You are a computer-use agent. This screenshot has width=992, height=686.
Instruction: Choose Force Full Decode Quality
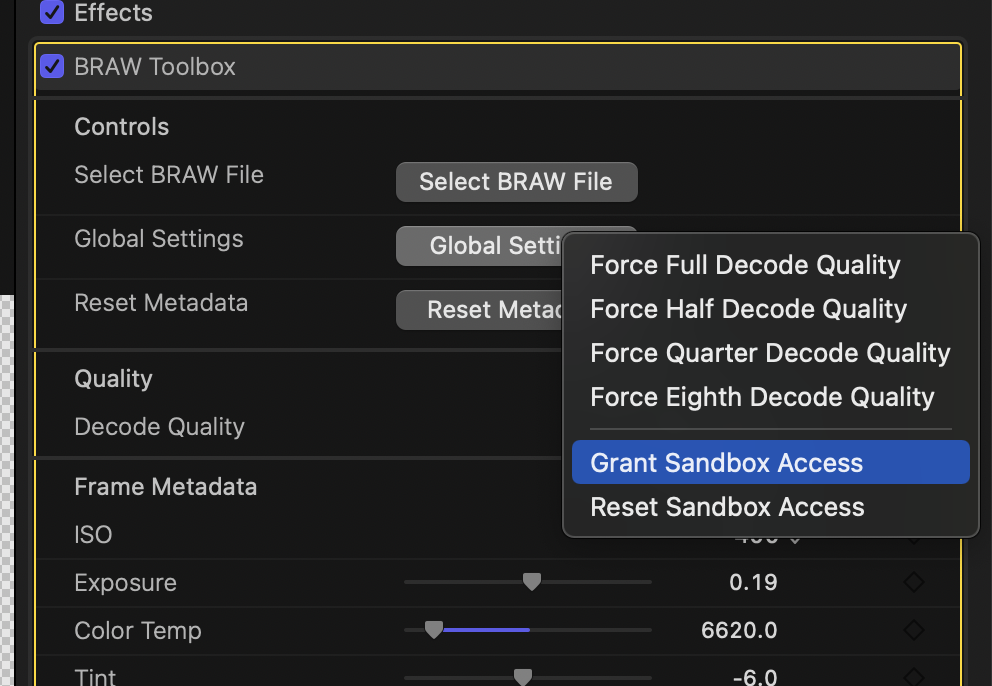pyautogui.click(x=745, y=265)
